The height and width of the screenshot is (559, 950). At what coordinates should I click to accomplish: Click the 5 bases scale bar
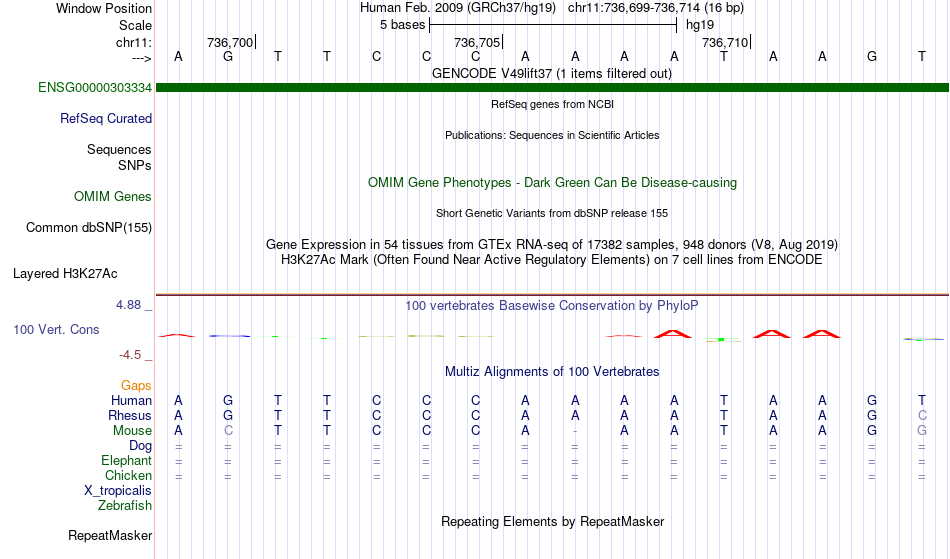coord(553,25)
